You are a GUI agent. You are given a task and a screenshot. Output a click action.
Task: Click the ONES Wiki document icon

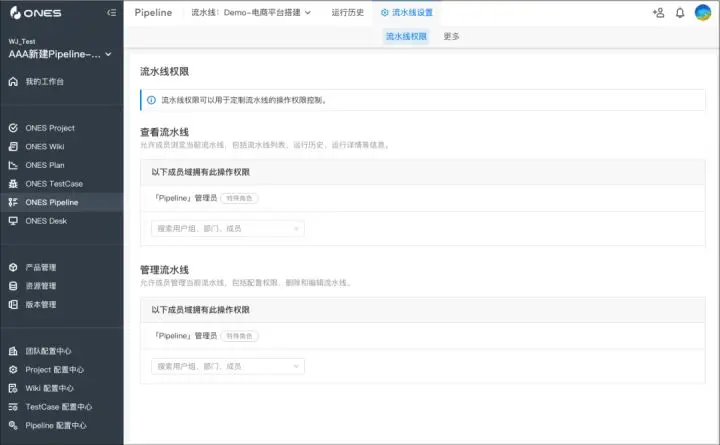click(13, 146)
